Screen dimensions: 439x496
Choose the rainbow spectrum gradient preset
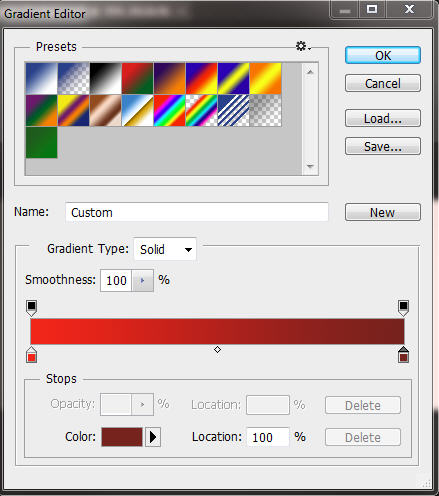tap(170, 110)
